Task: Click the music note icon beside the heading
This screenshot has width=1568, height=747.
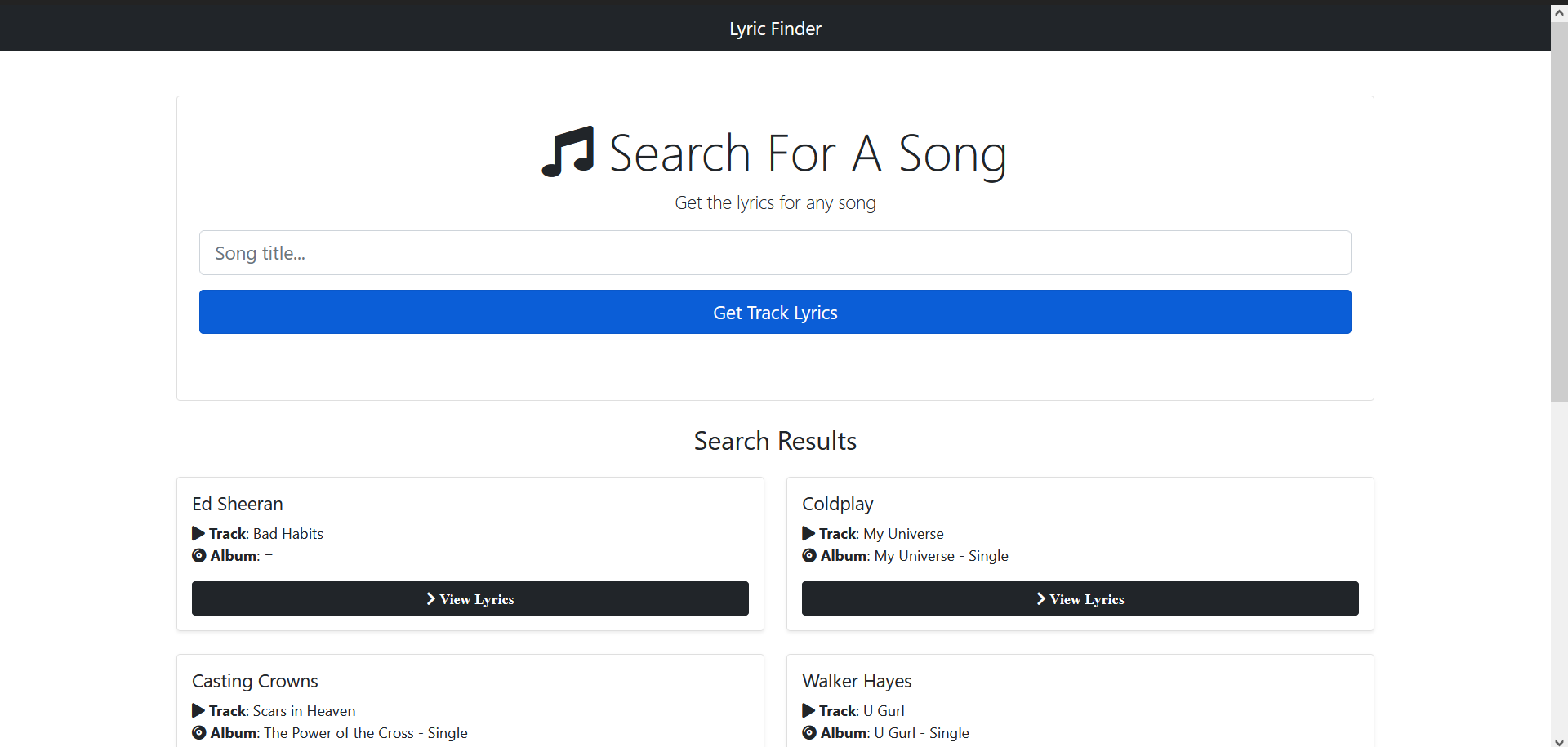Action: point(568,152)
